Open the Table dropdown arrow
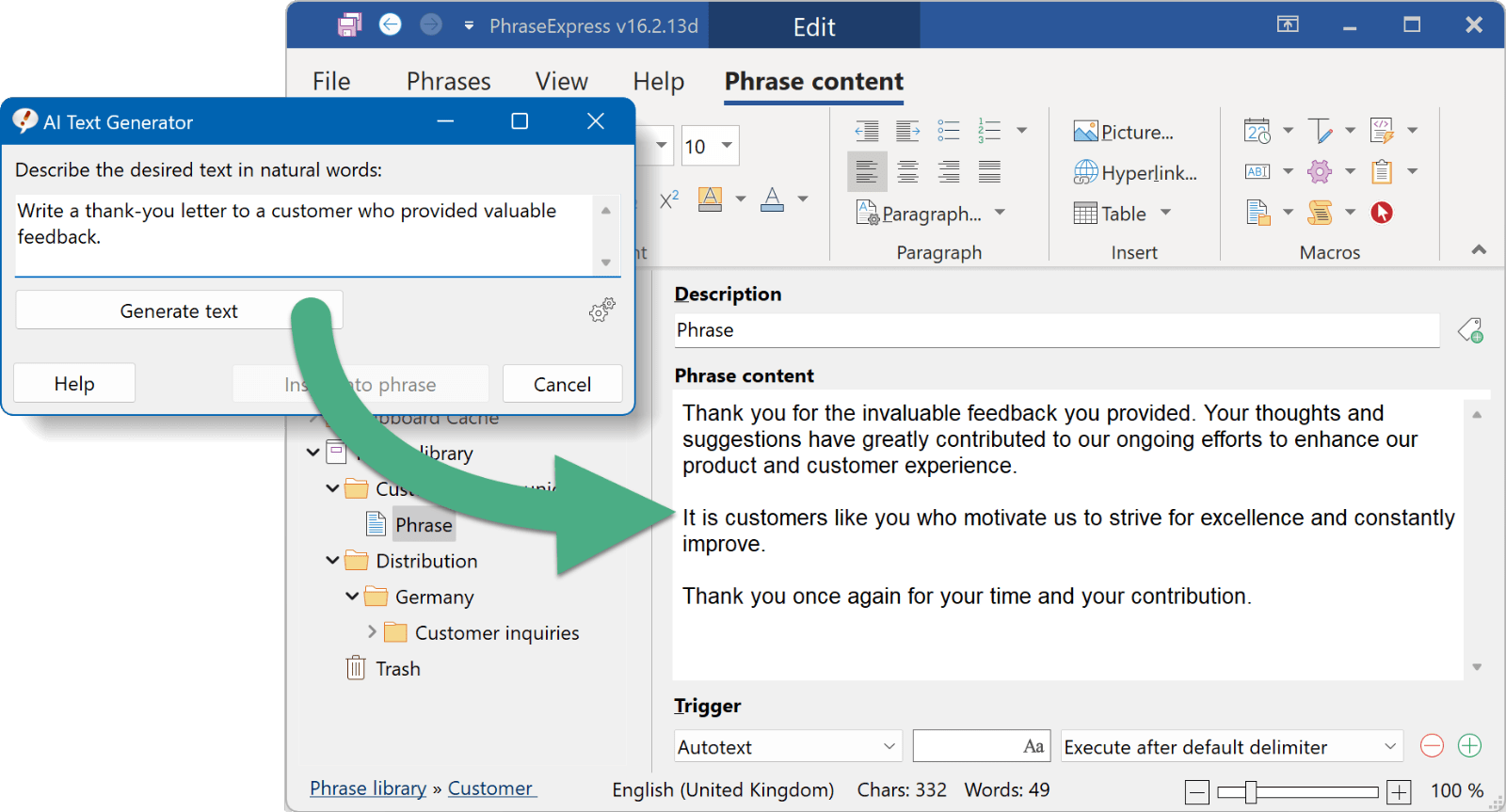 tap(1166, 213)
